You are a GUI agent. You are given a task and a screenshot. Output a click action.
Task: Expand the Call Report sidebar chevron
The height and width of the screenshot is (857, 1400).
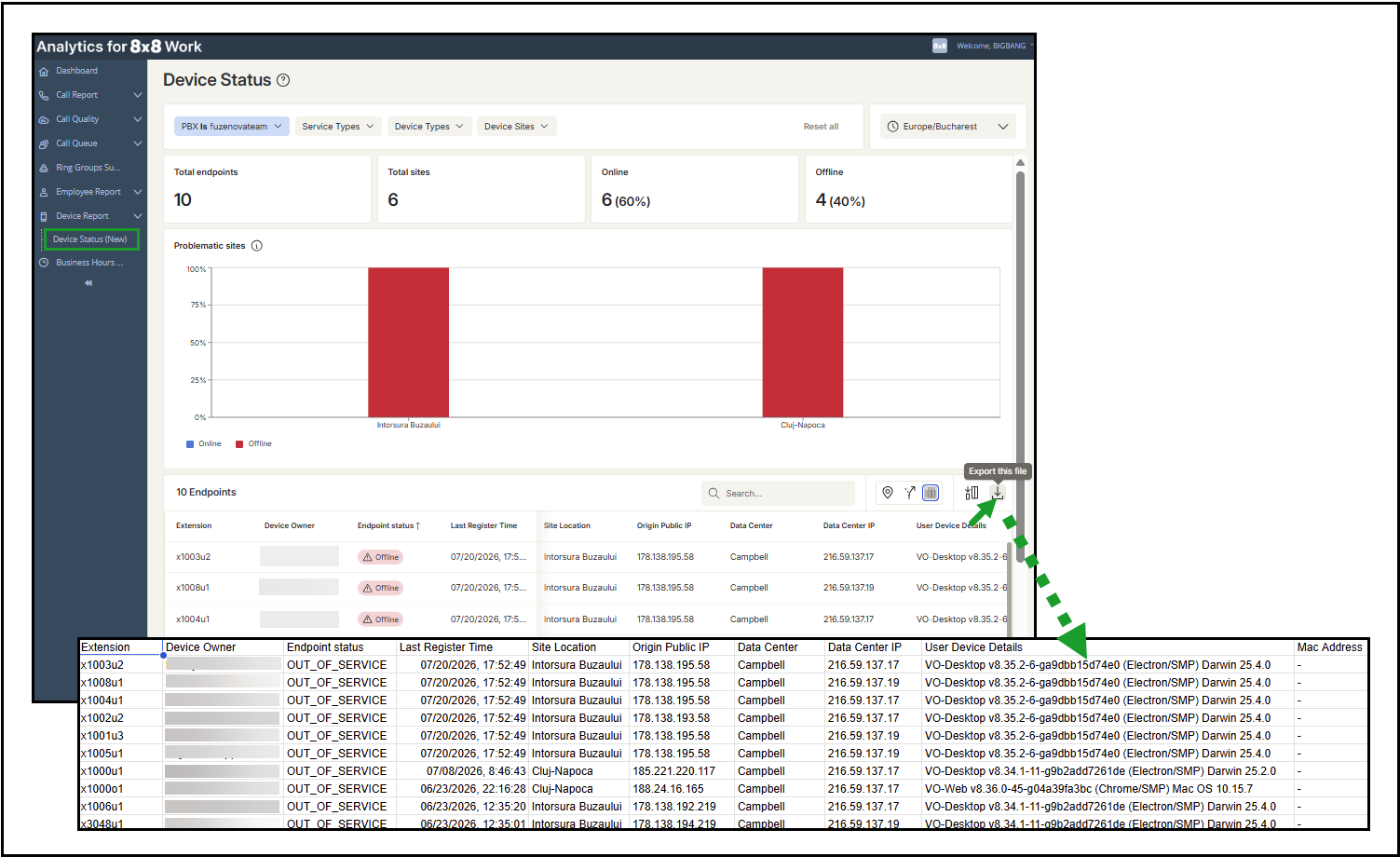138,95
